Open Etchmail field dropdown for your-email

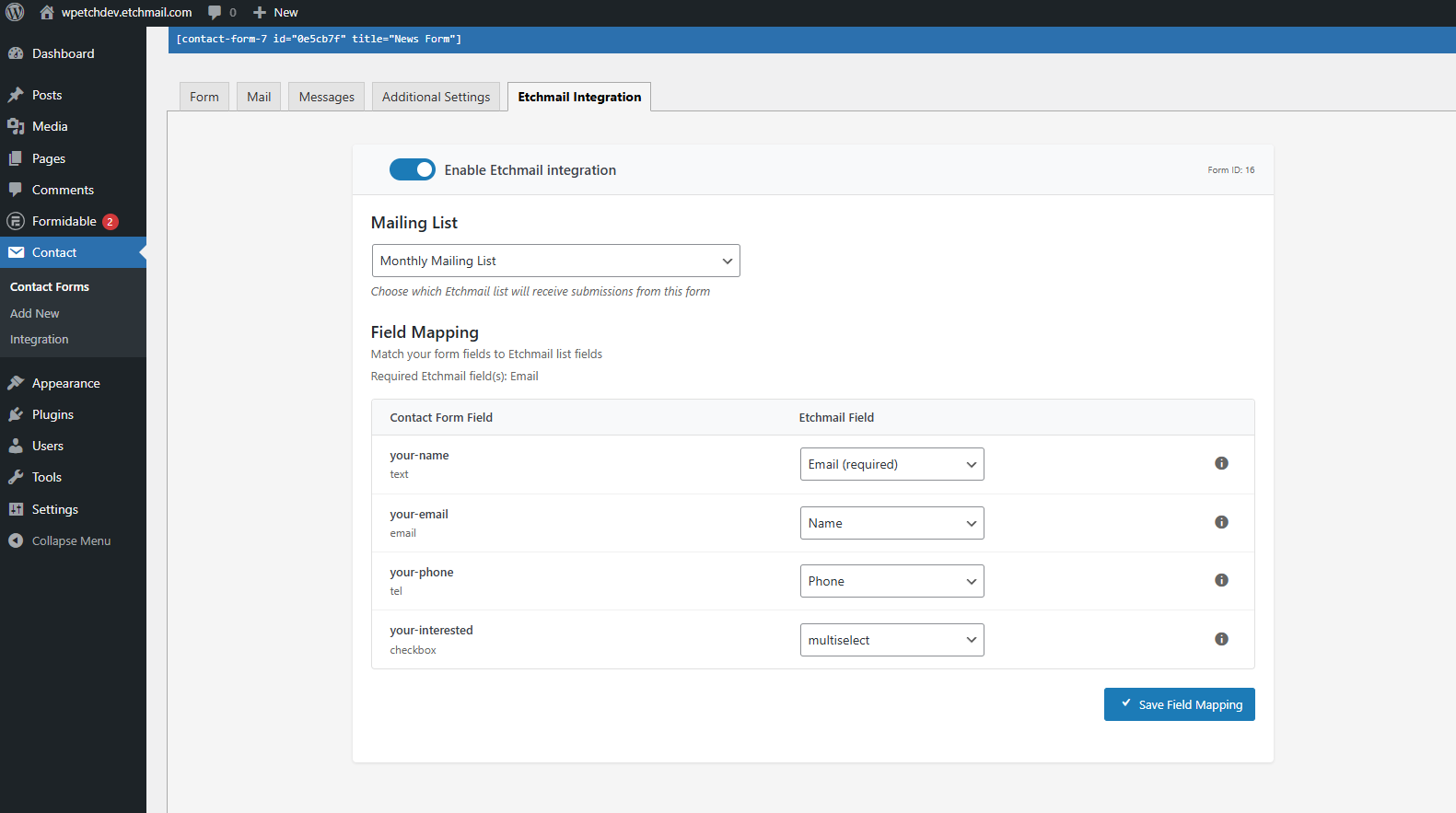coord(891,523)
